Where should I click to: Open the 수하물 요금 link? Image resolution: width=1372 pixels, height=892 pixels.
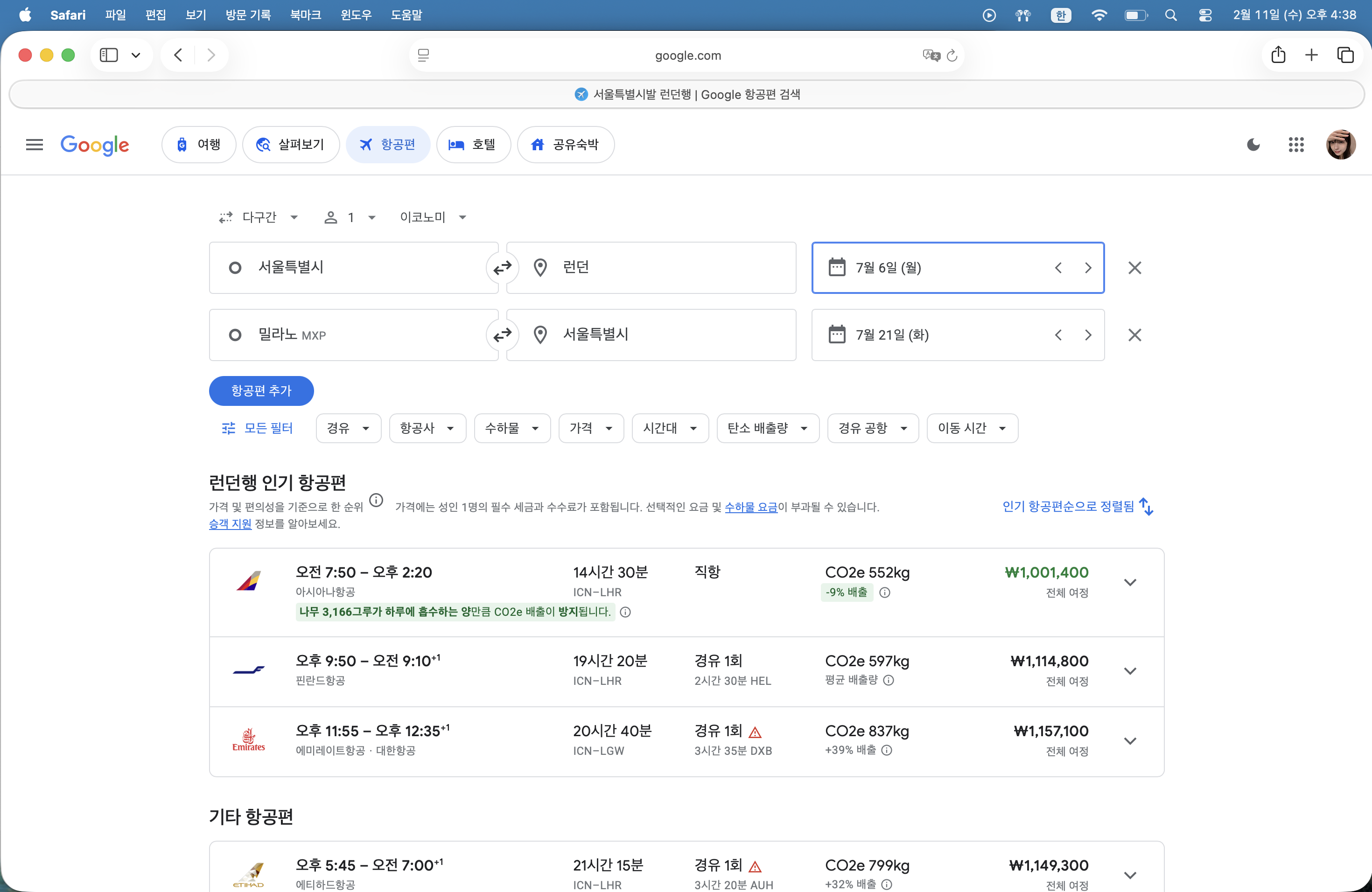click(x=750, y=507)
